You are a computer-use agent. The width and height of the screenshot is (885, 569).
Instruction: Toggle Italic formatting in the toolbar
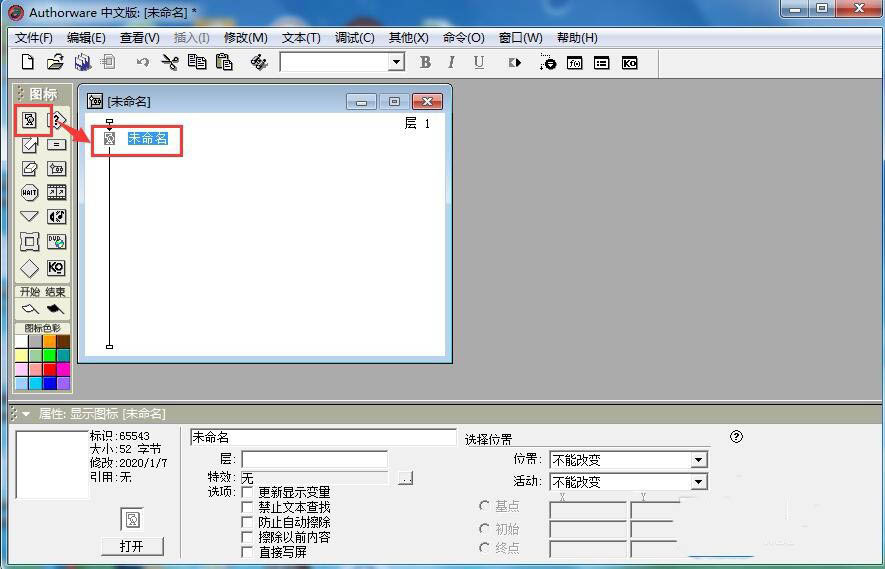(452, 62)
